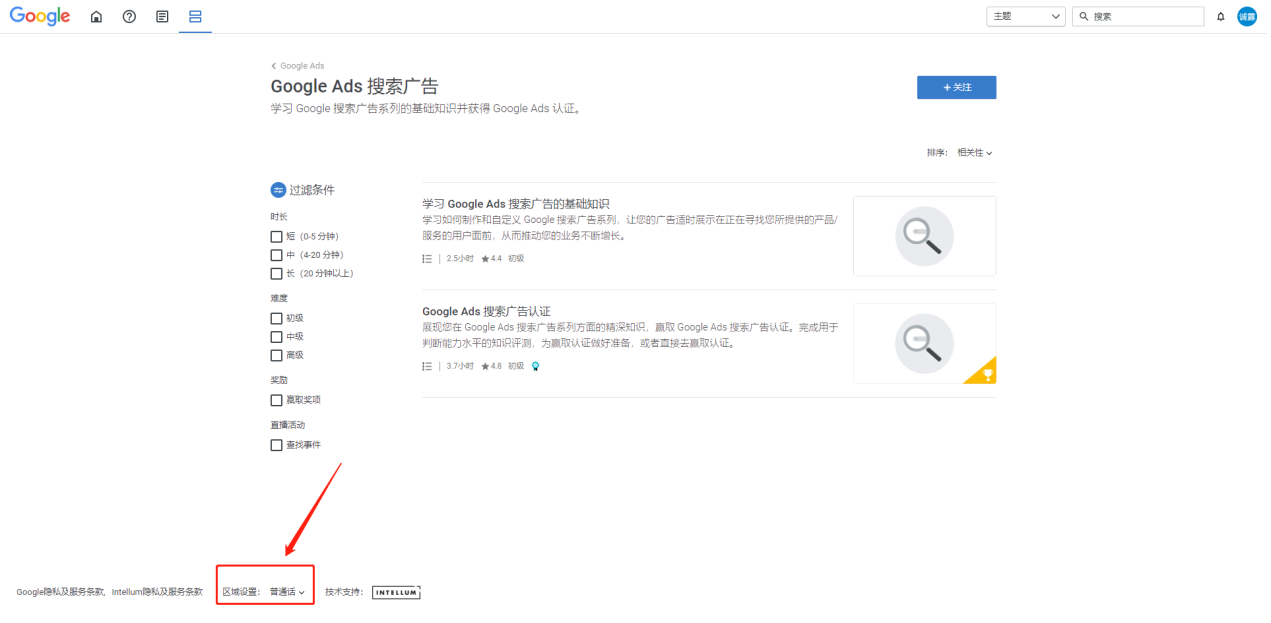This screenshot has height=623, width=1271.
Task: Check the 短 (0-5 分钟) box
Action: point(276,237)
